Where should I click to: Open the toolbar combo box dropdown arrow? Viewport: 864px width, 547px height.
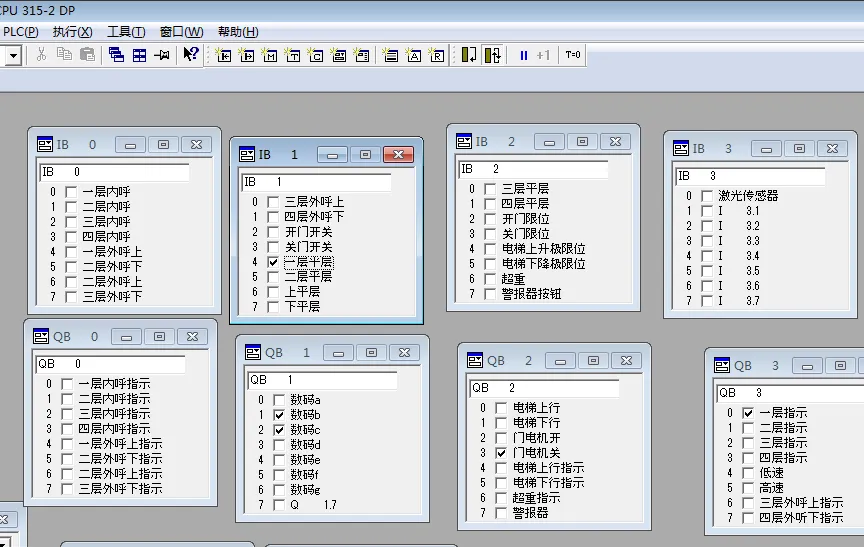13,55
